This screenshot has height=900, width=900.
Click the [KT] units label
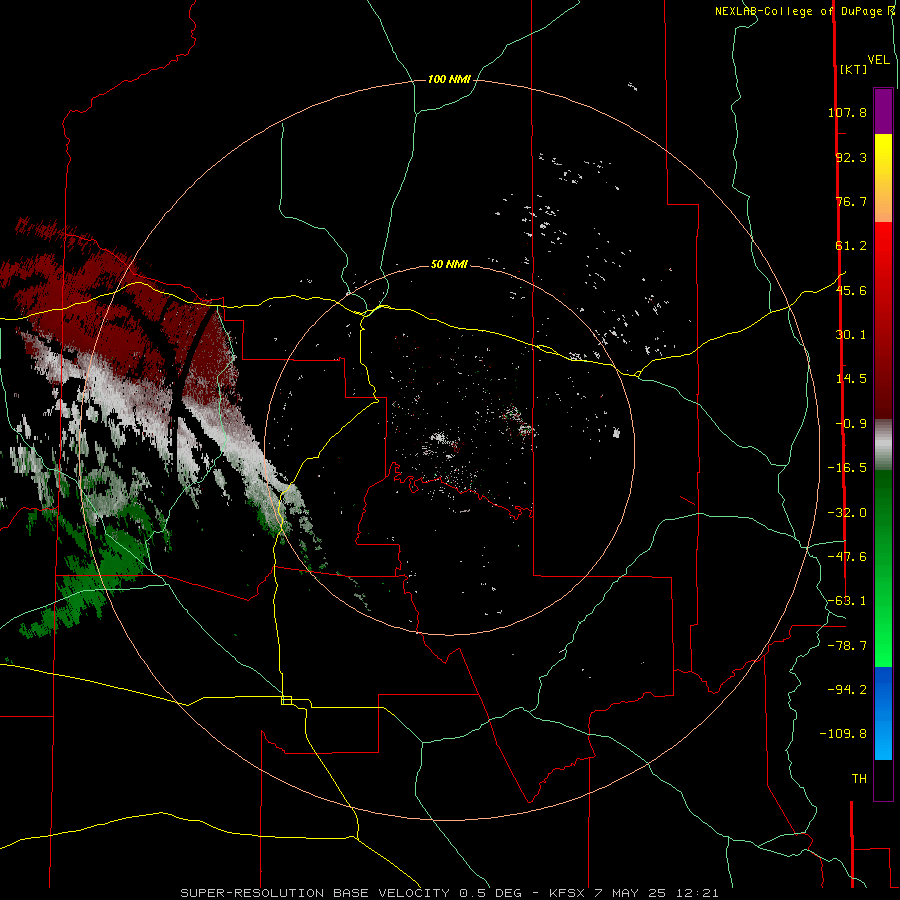click(x=854, y=69)
